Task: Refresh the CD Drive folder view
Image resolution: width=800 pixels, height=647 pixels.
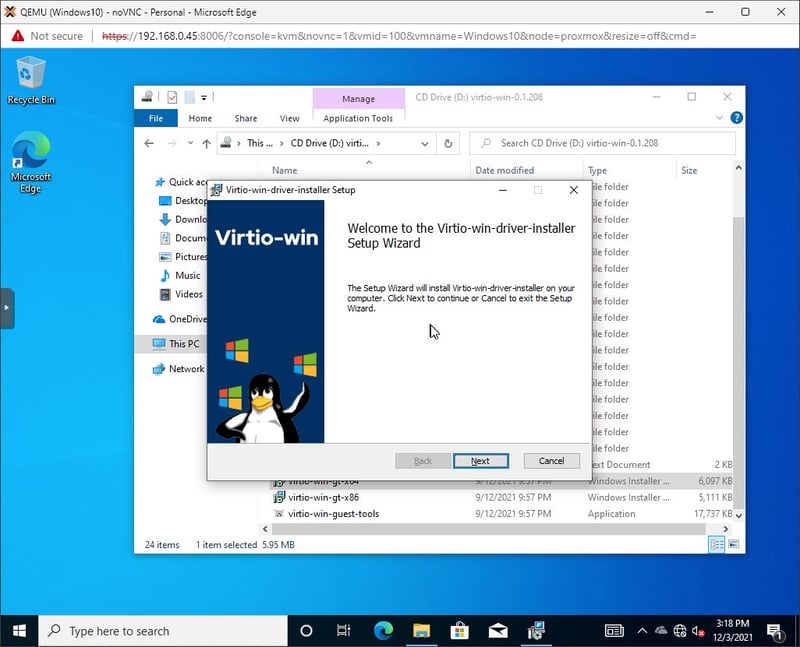Action: 449,143
